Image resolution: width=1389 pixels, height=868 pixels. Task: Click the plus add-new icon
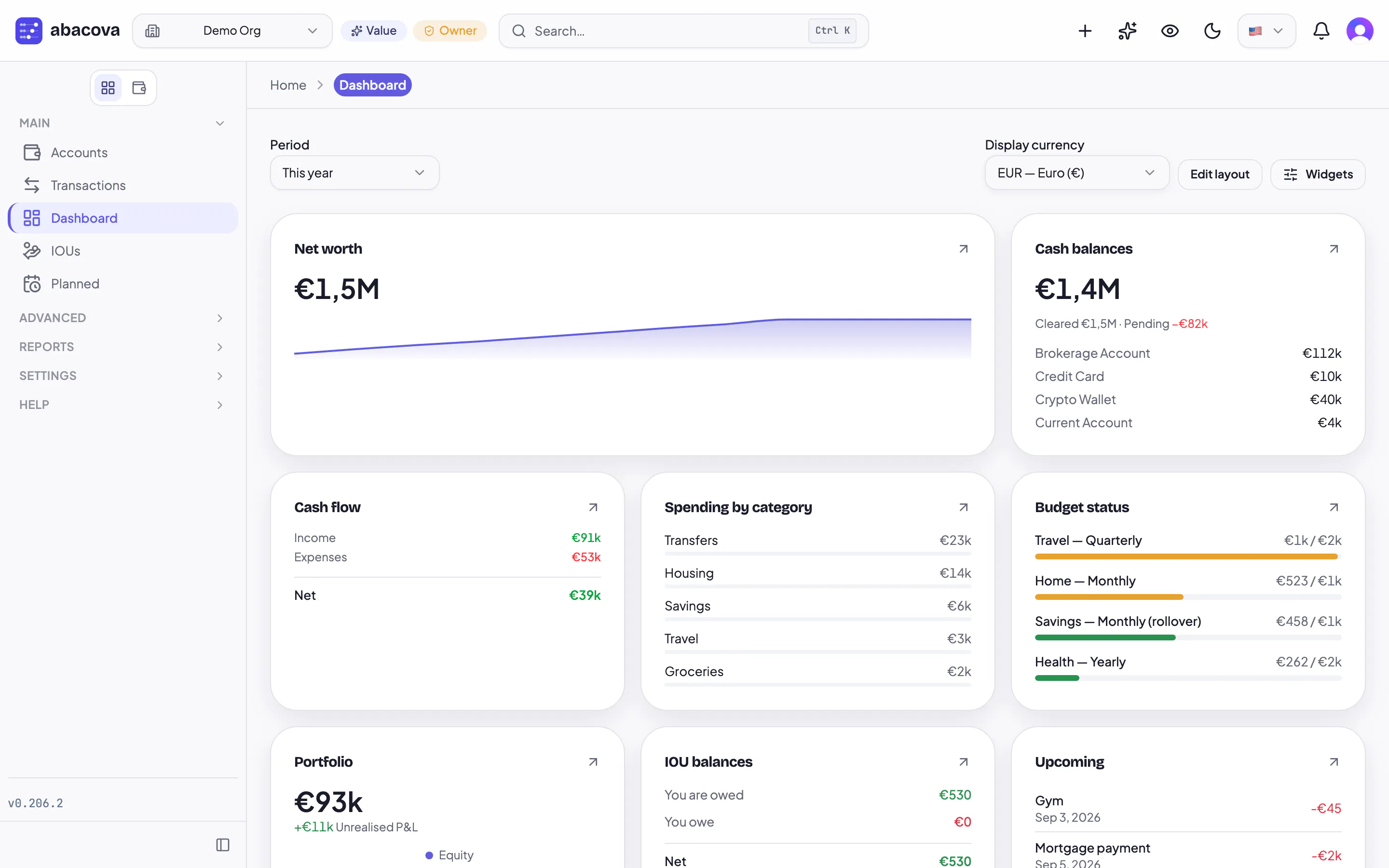(x=1085, y=31)
